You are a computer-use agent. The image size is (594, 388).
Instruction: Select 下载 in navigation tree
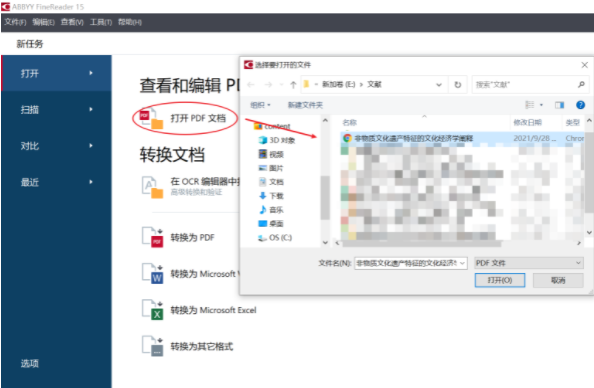click(x=271, y=196)
